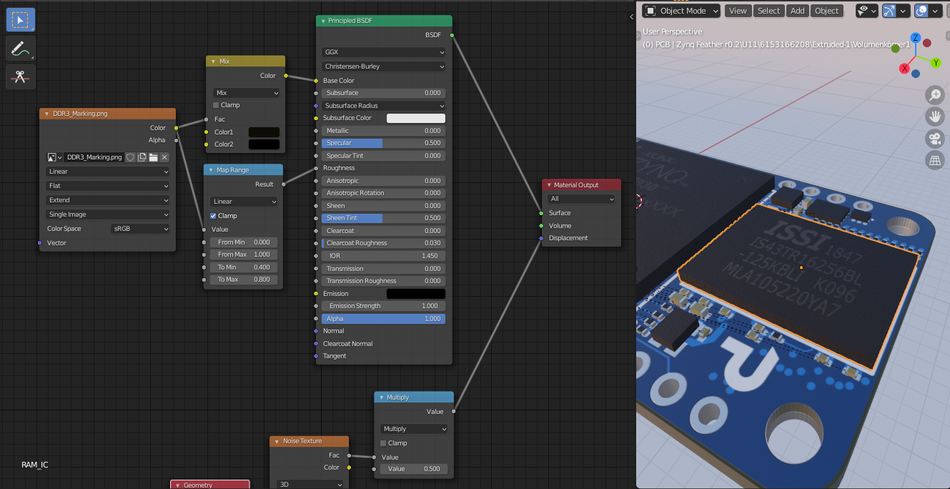Click the Subsurface Color white swatch
This screenshot has width=950, height=489.
(416, 118)
